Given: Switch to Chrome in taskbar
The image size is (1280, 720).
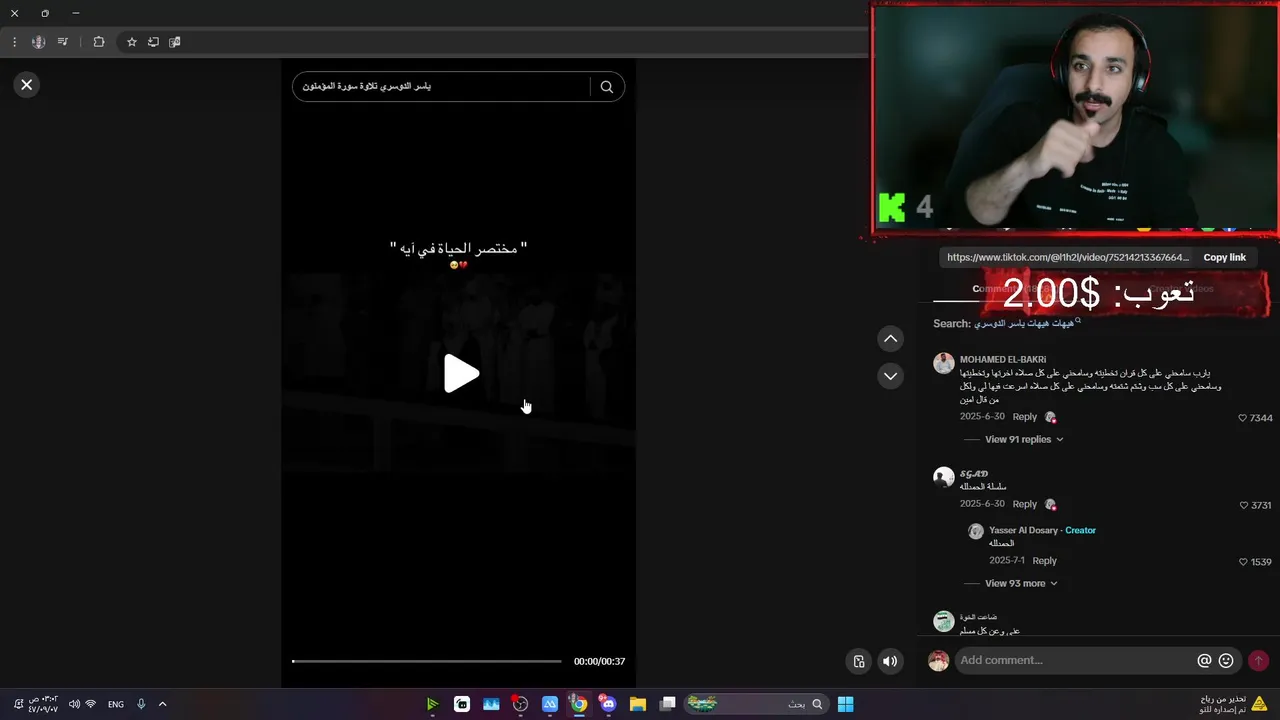Looking at the screenshot, I should pyautogui.click(x=578, y=704).
